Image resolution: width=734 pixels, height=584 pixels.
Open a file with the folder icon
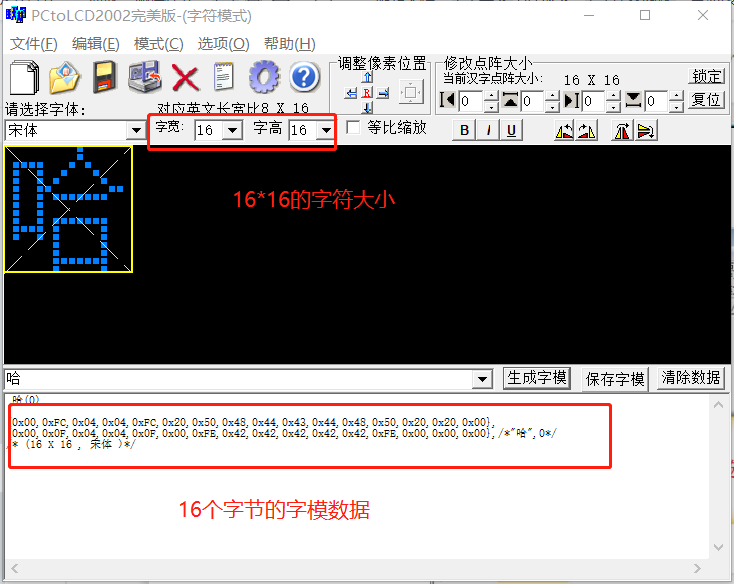65,77
